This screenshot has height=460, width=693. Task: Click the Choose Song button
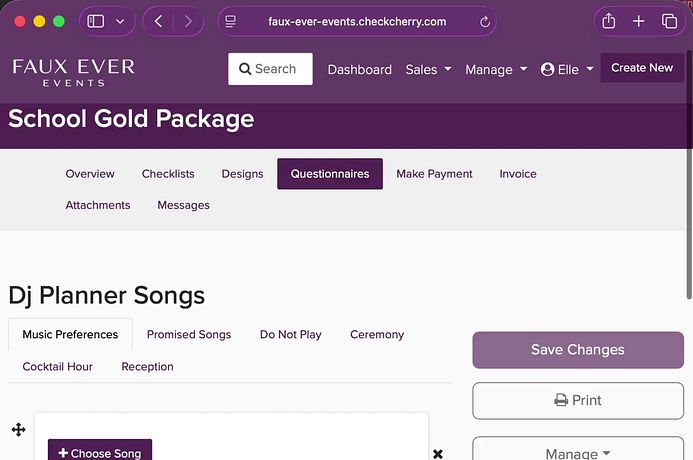[100, 452]
